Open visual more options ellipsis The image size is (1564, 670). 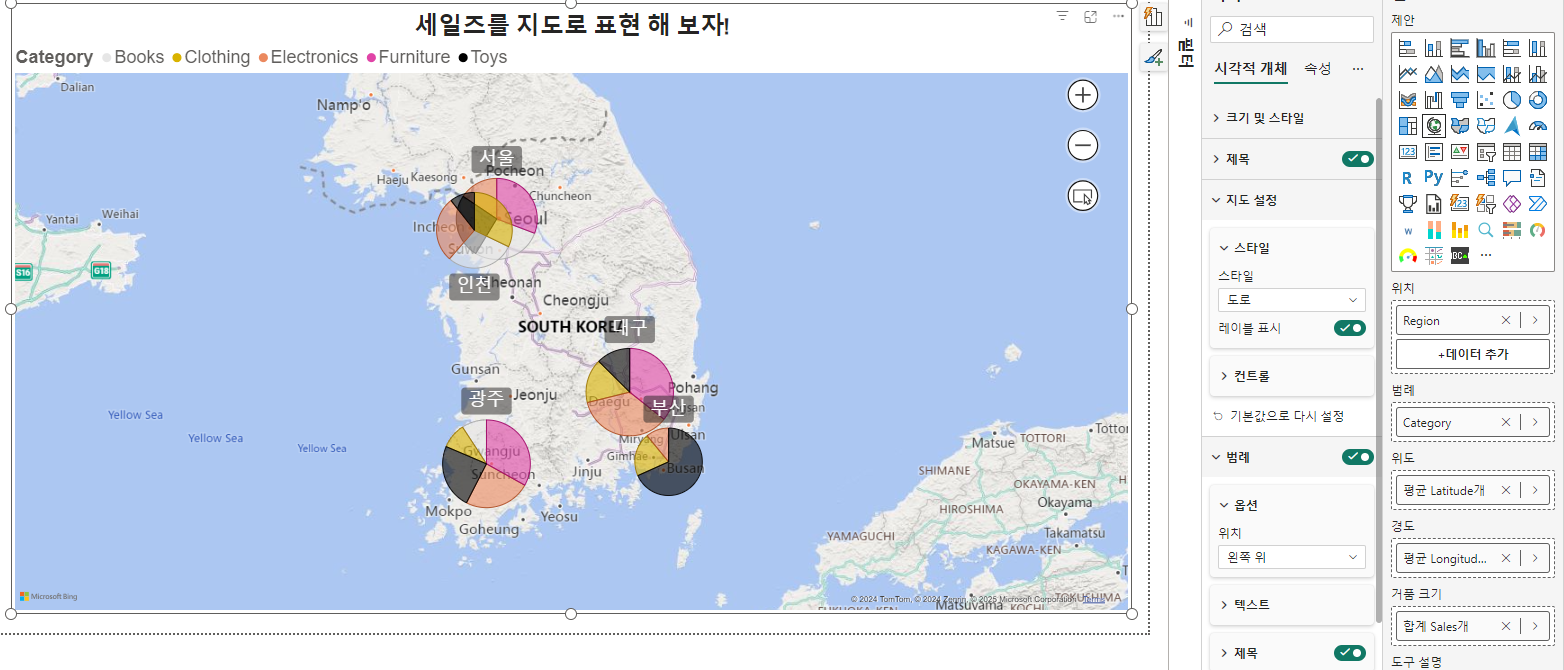1119,17
